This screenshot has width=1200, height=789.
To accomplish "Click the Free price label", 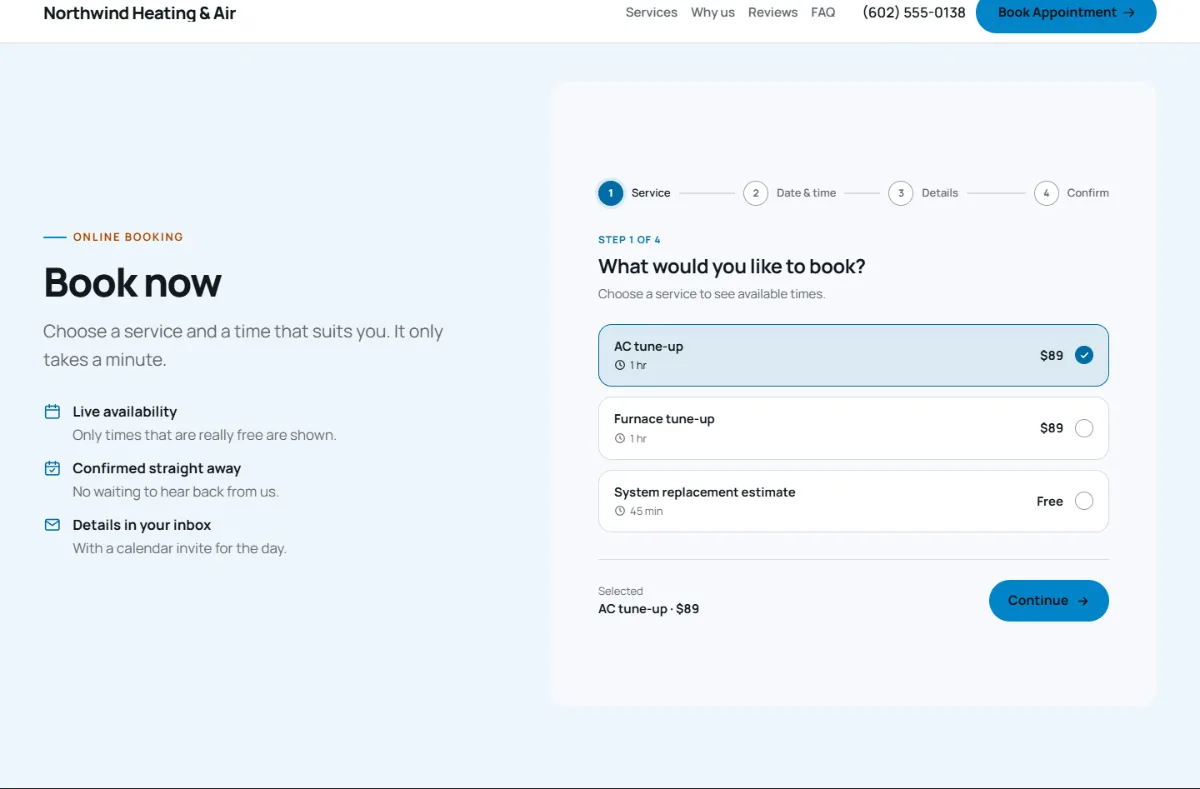I will click(1050, 502).
